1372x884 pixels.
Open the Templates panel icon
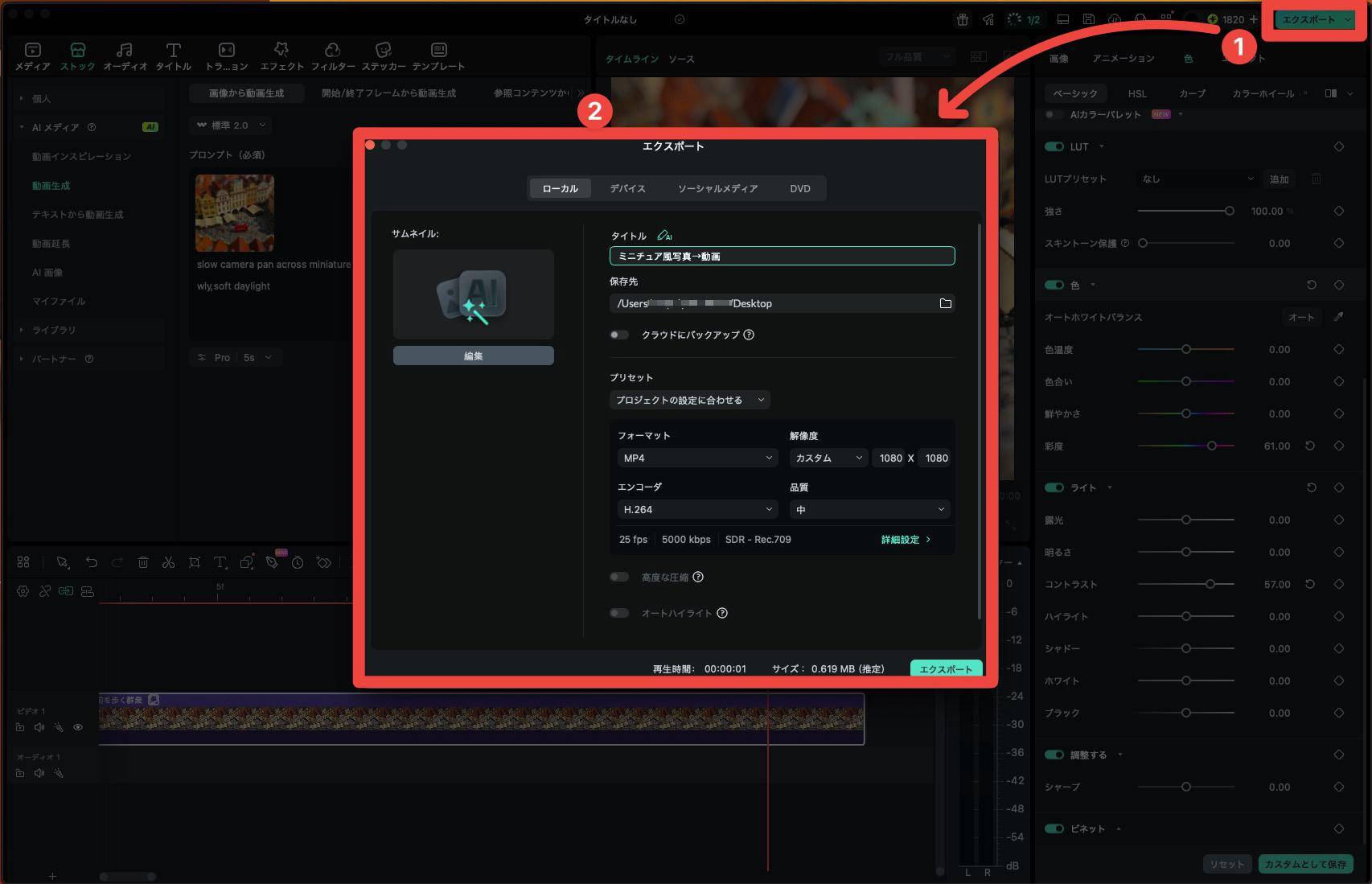[438, 56]
